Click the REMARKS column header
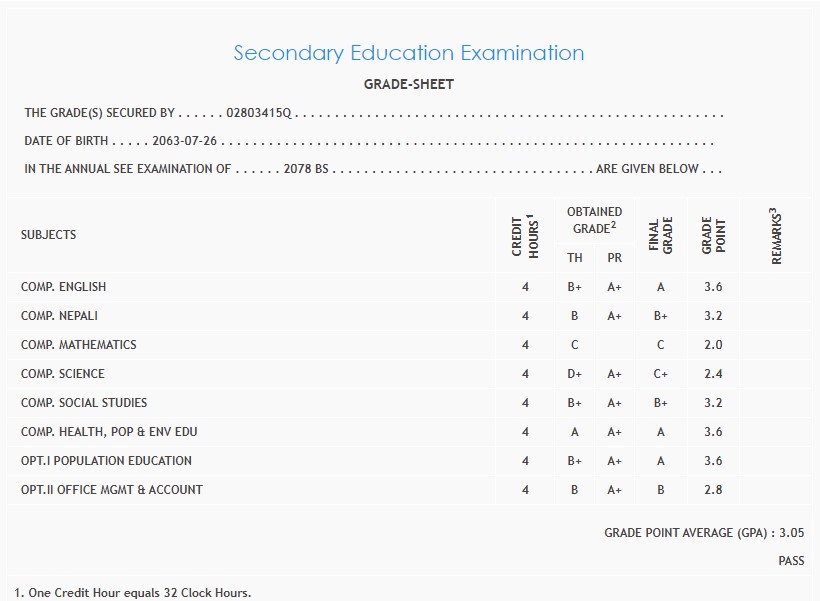 (776, 236)
